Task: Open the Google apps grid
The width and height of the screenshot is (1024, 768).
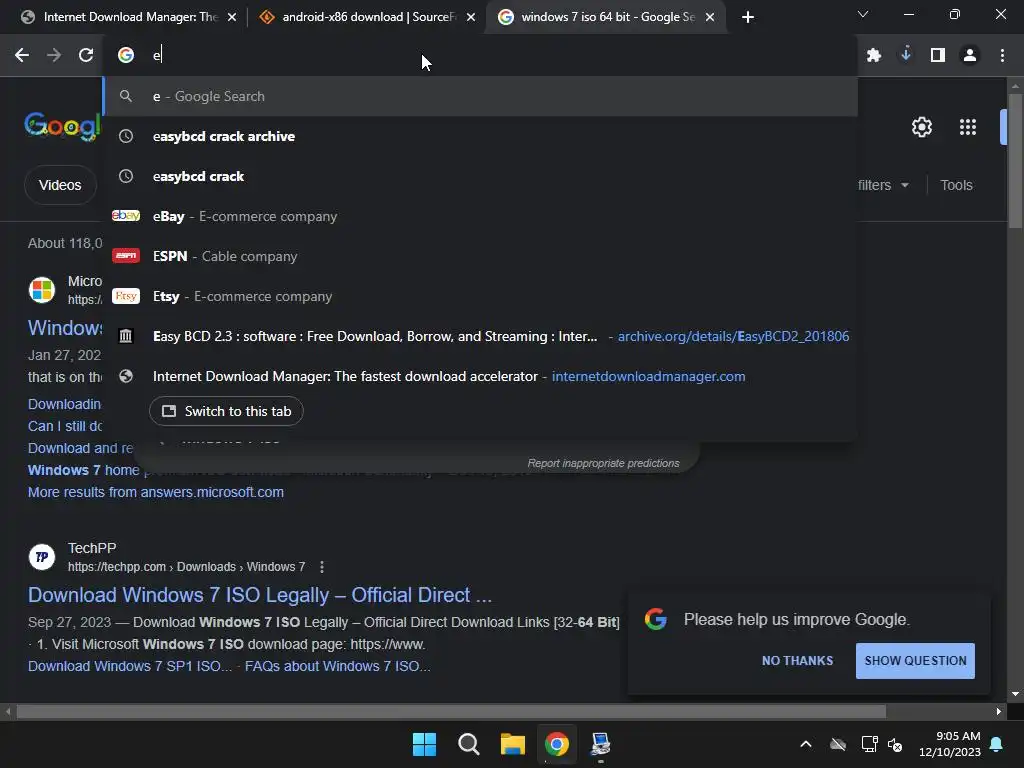Action: click(x=968, y=127)
